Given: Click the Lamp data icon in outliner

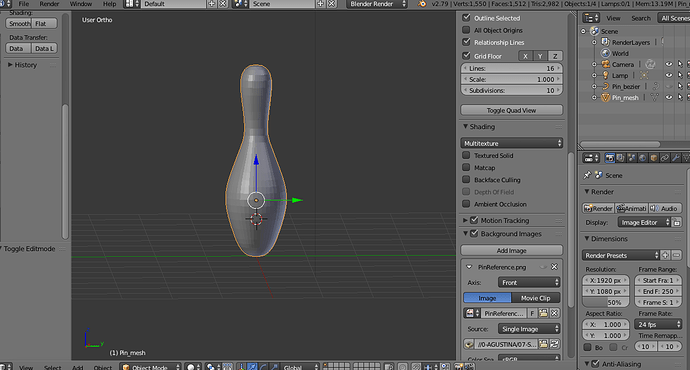Looking at the screenshot, I should (x=645, y=75).
